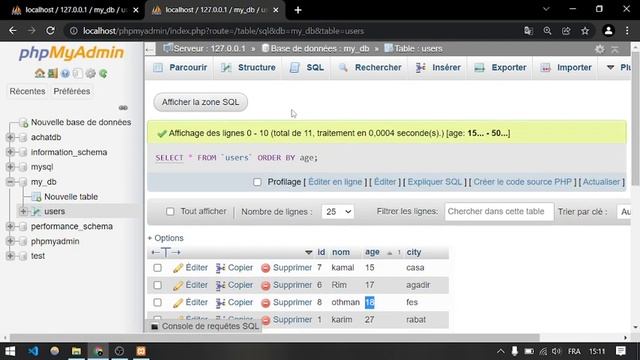This screenshot has width=640, height=360.
Task: Open the navigation settings gear icon
Action: [x=91, y=73]
